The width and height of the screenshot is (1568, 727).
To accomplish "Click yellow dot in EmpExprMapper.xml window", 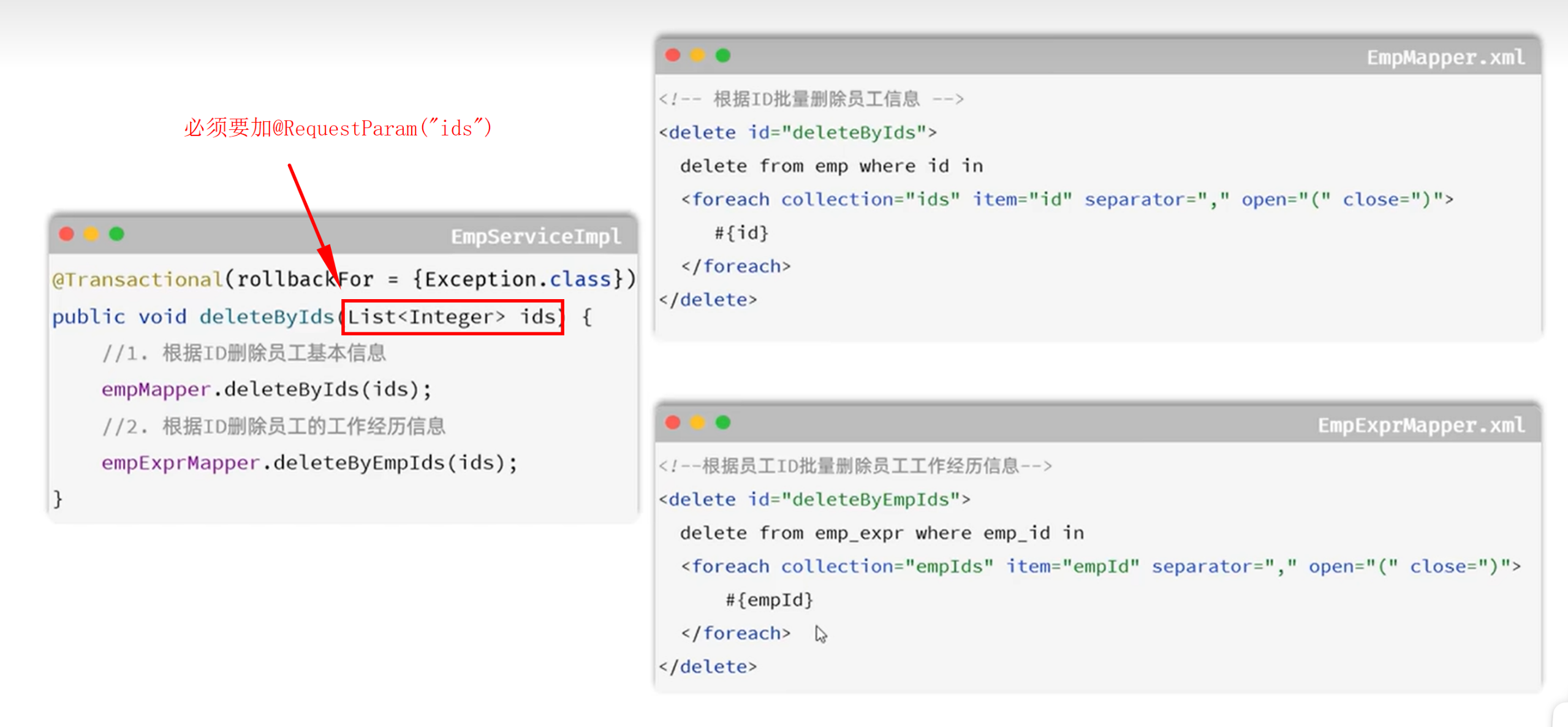I will (x=697, y=422).
